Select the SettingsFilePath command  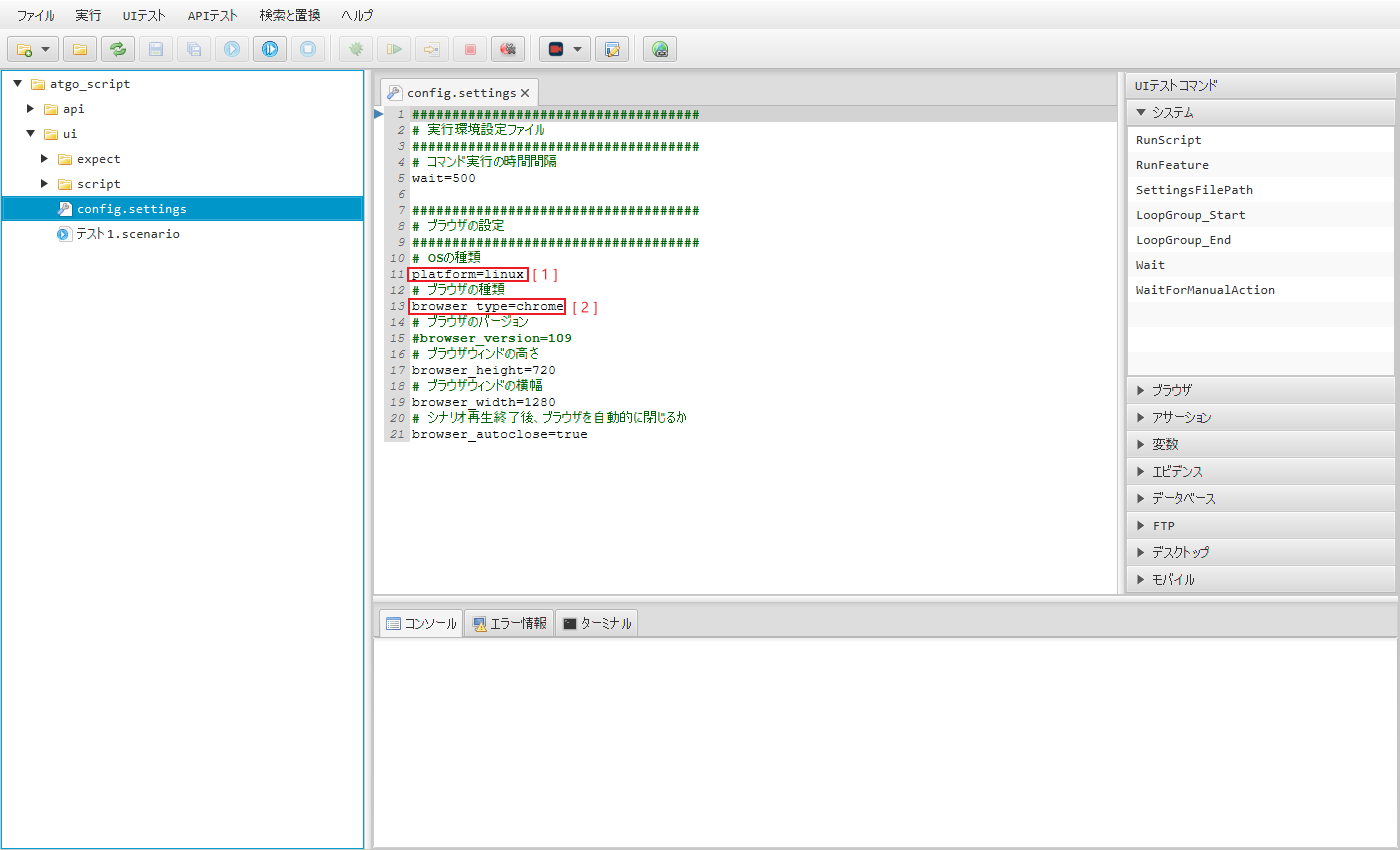tap(1260, 190)
